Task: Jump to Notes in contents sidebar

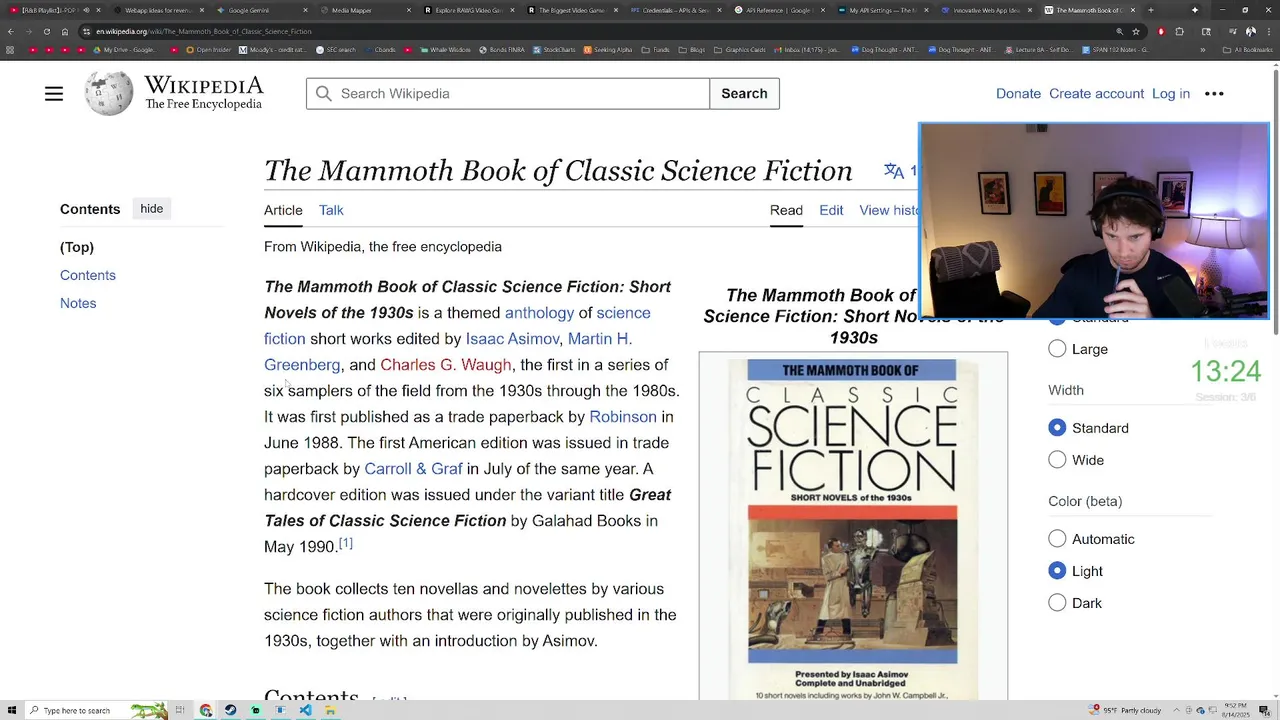Action: [78, 303]
